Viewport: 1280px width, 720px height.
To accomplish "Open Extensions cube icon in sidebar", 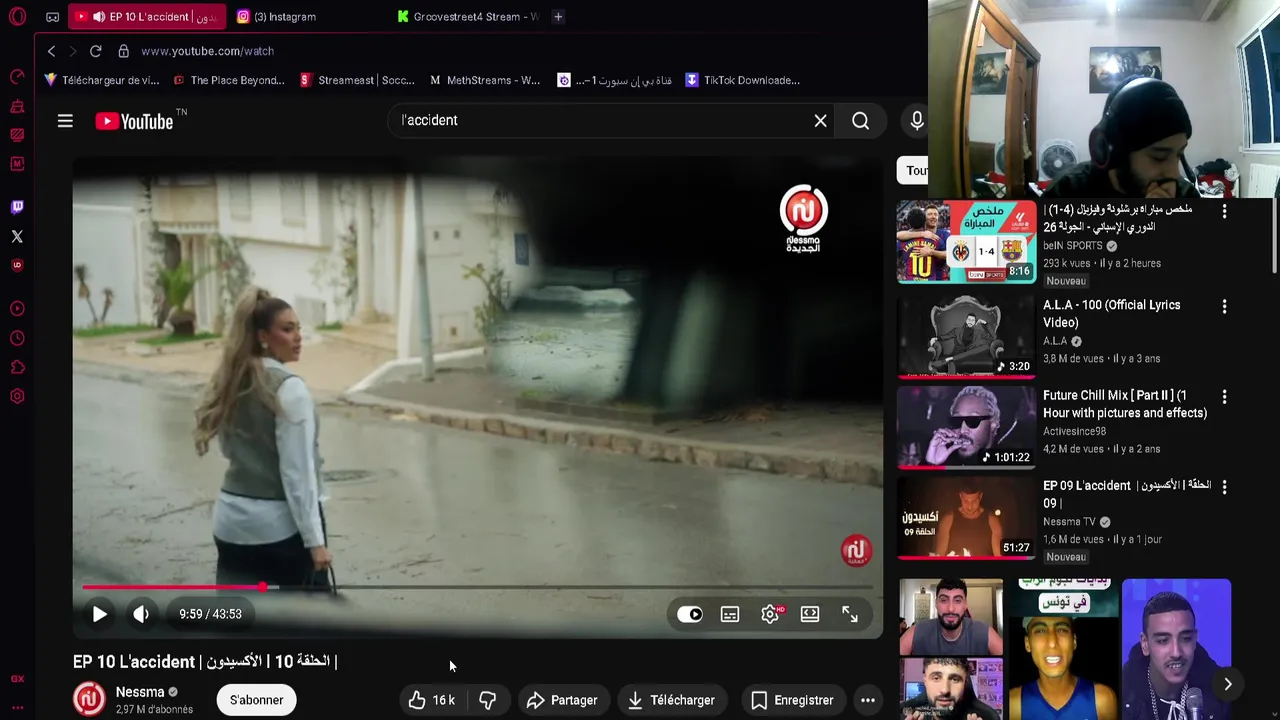I will tap(17, 367).
